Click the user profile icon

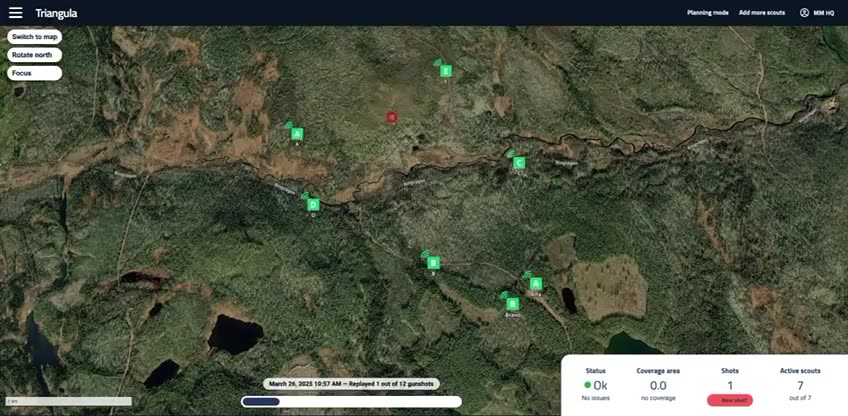tap(804, 12)
